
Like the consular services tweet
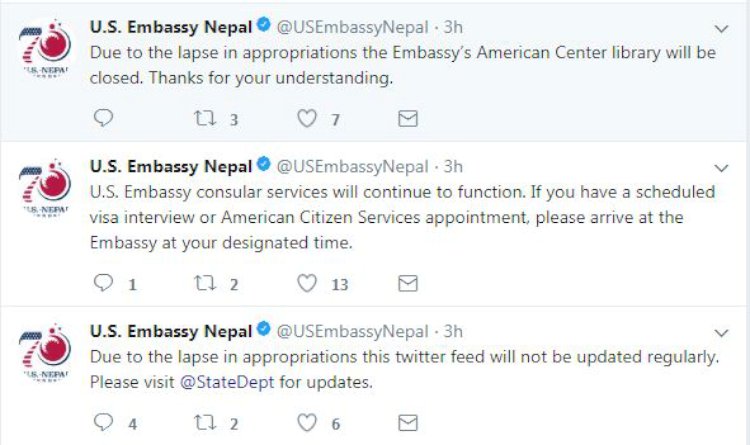pyautogui.click(x=308, y=284)
